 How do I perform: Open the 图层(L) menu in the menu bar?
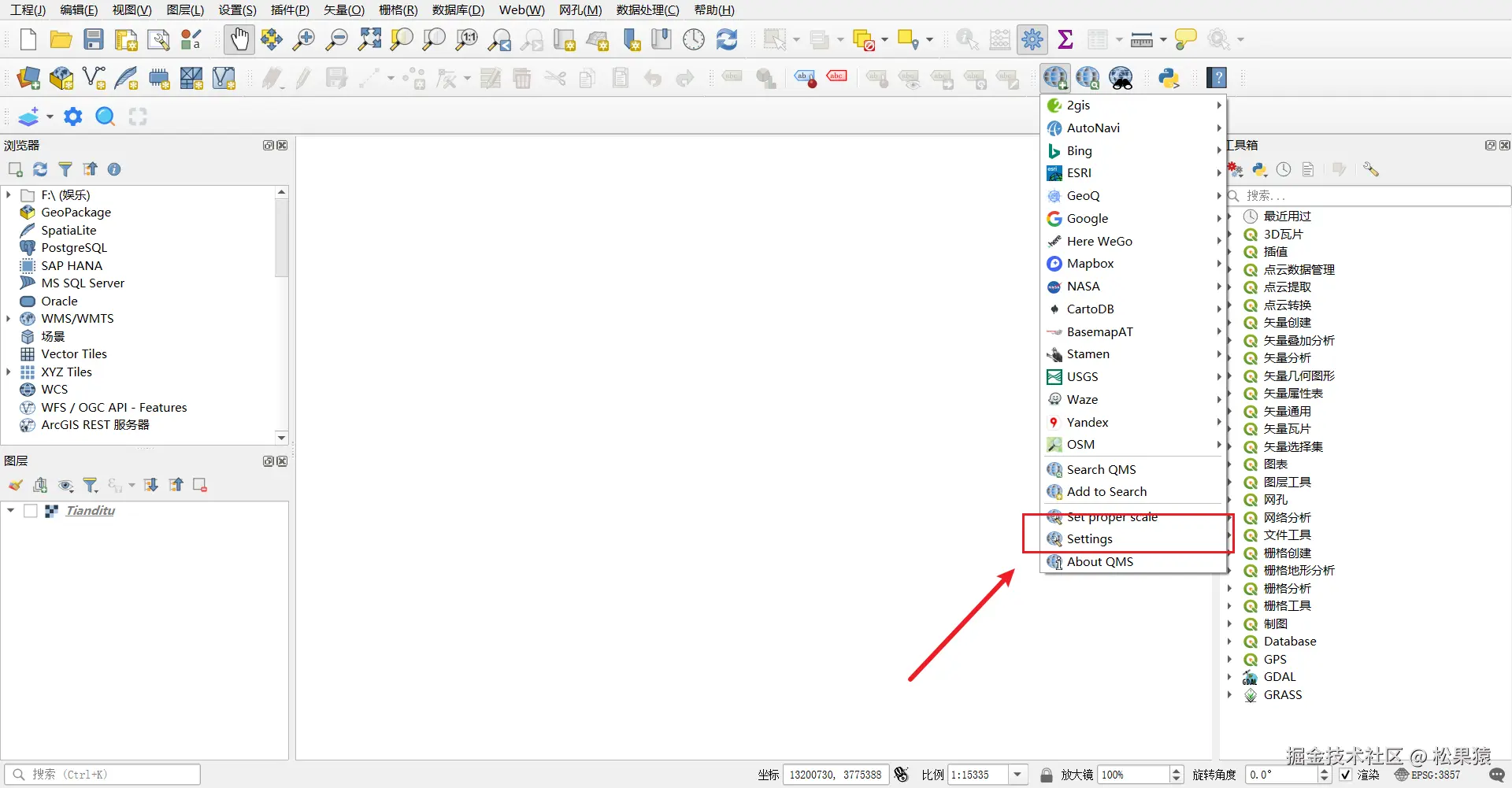(x=185, y=10)
